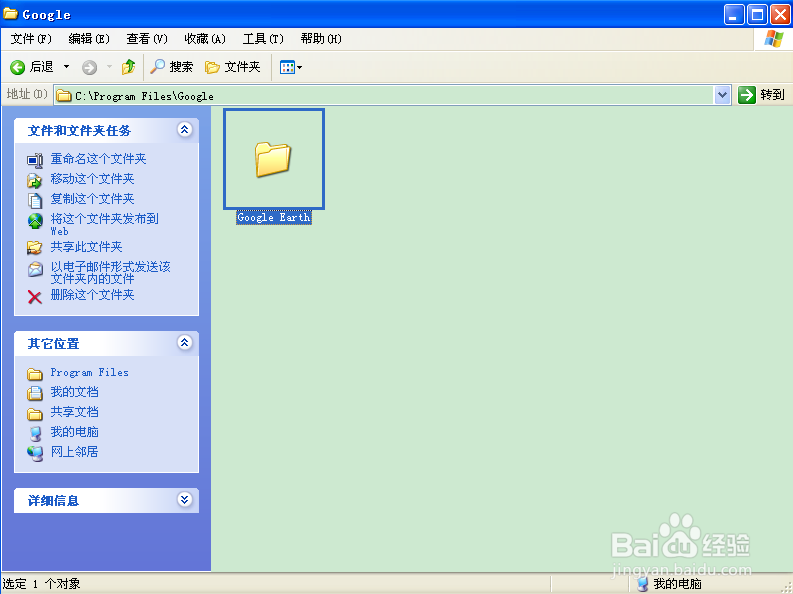
Task: Open 我的文档 link
Action: click(x=74, y=392)
